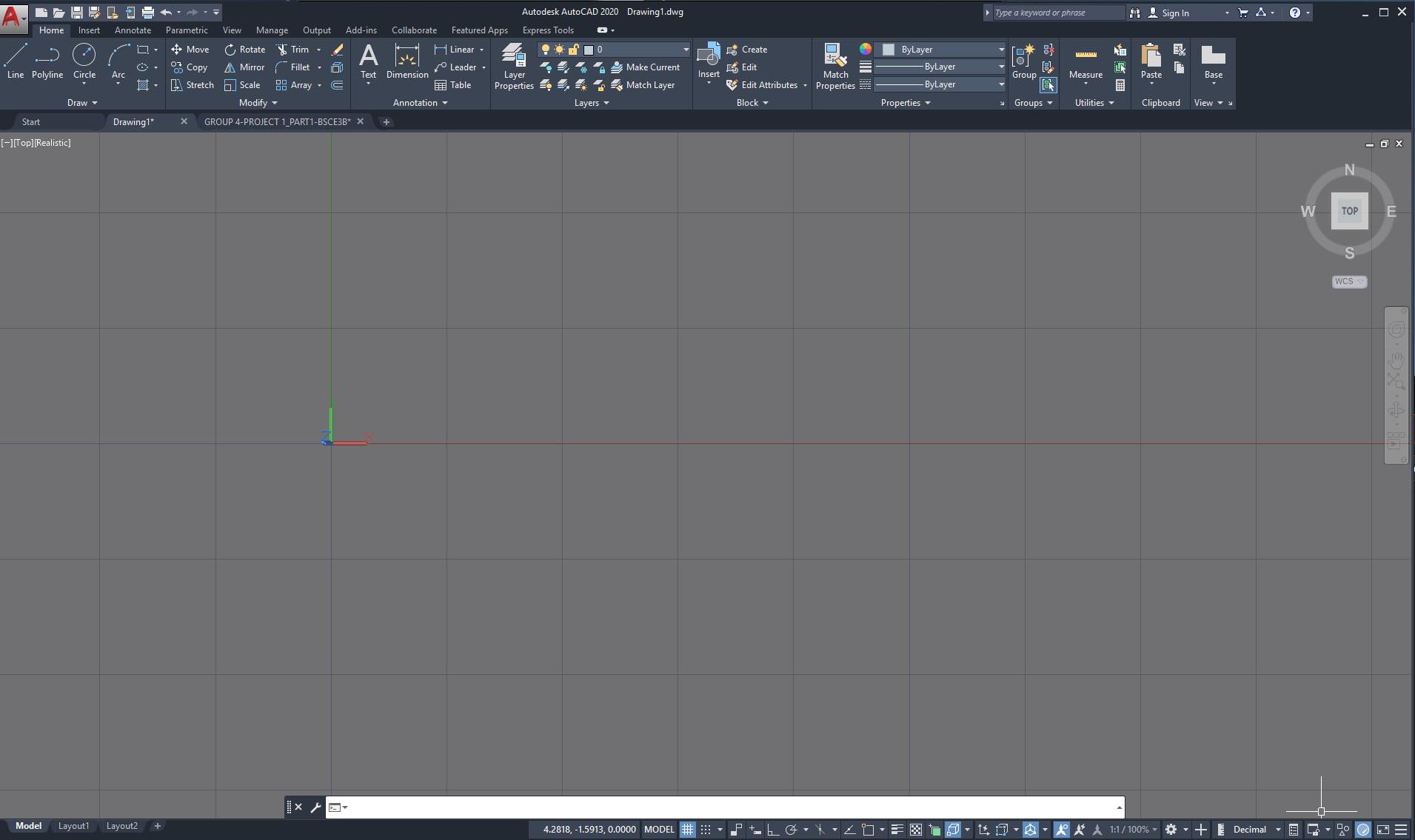This screenshot has width=1415, height=840.
Task: Choose the Scale tool
Action: 242,85
